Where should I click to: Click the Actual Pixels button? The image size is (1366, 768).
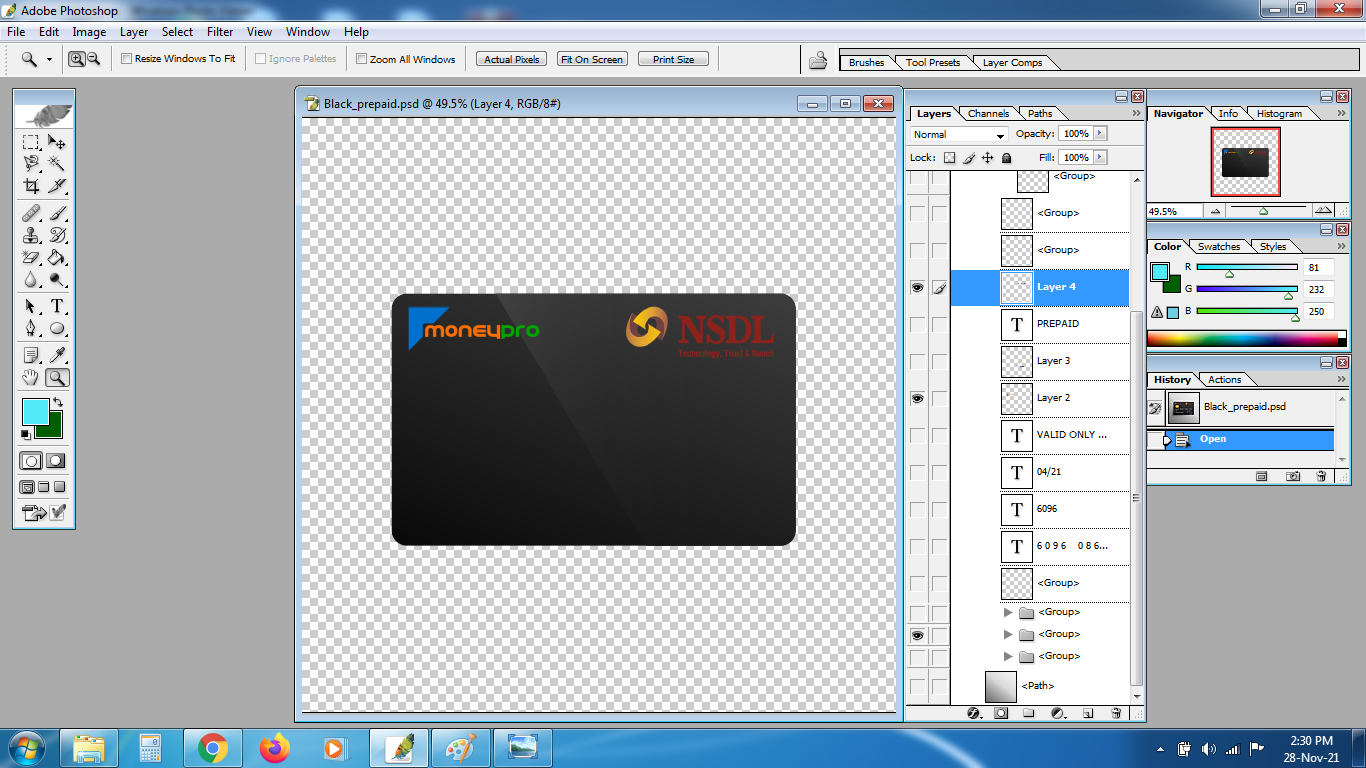pos(512,59)
